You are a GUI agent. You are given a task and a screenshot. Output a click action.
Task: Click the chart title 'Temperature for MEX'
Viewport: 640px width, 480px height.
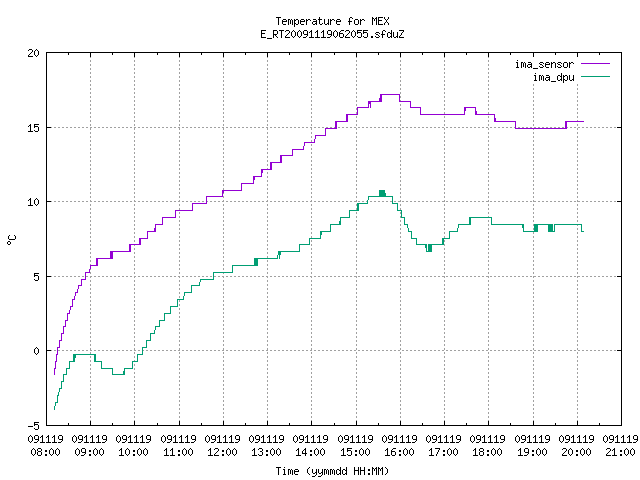[332, 21]
